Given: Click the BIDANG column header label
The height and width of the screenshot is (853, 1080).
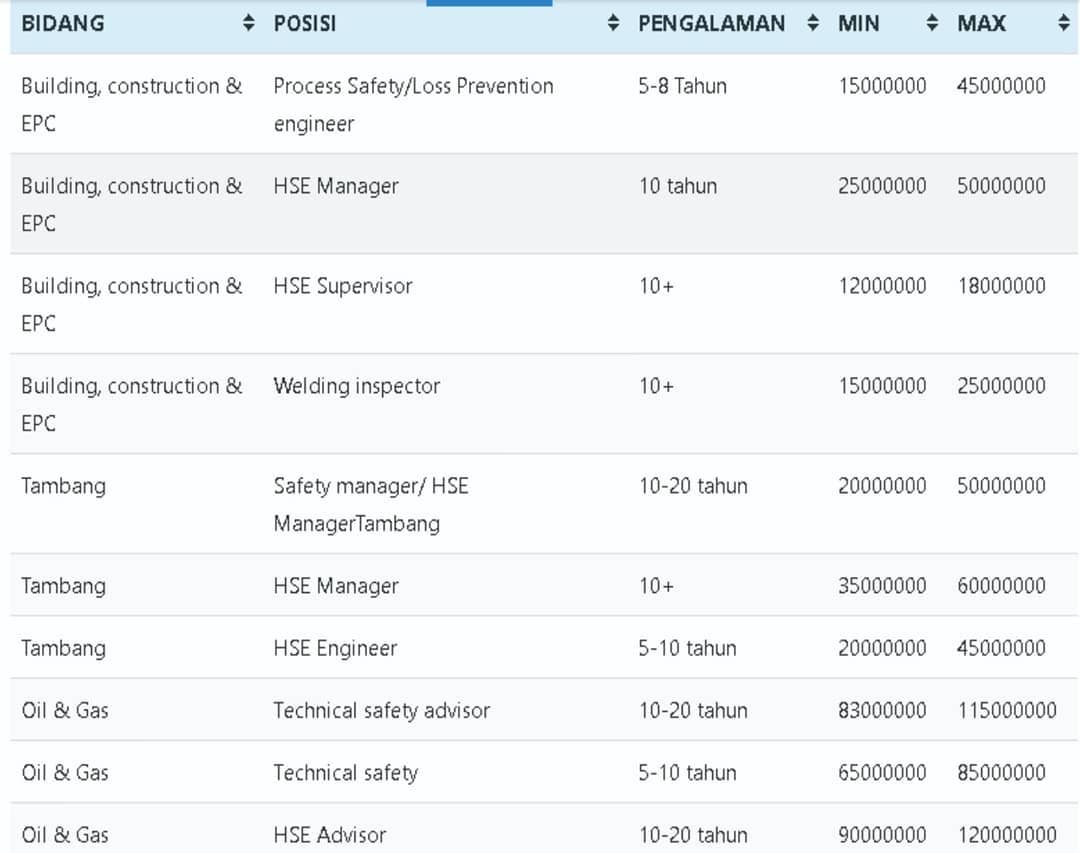Looking at the screenshot, I should pyautogui.click(x=63, y=23).
